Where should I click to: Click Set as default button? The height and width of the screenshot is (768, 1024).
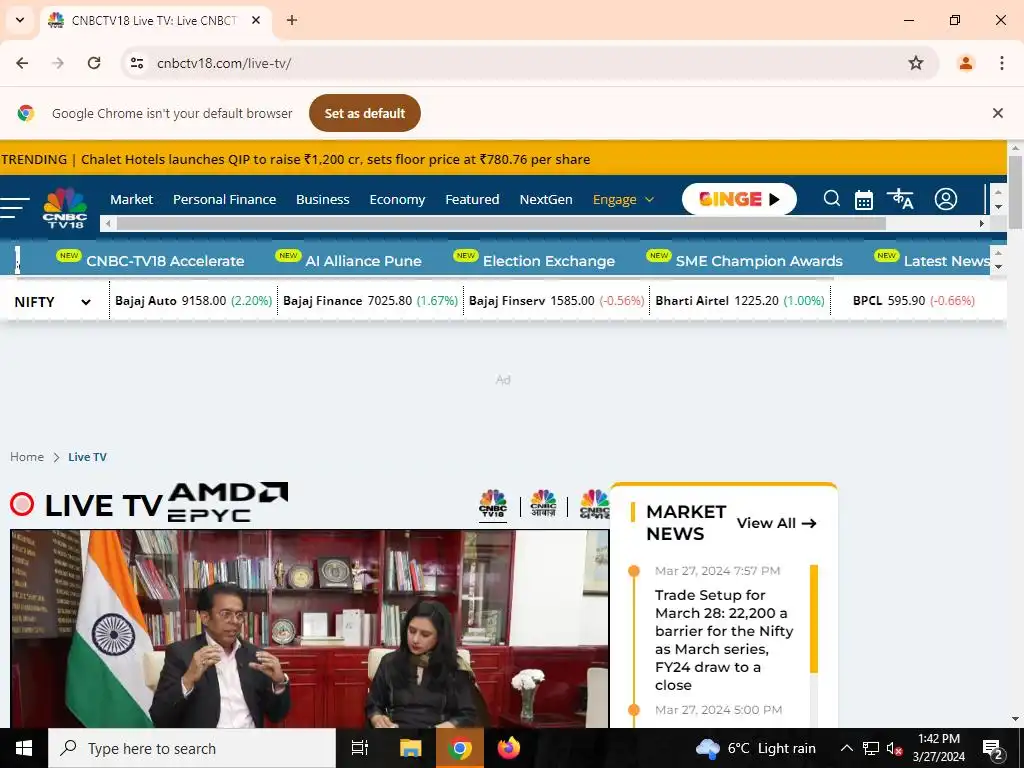tap(364, 113)
